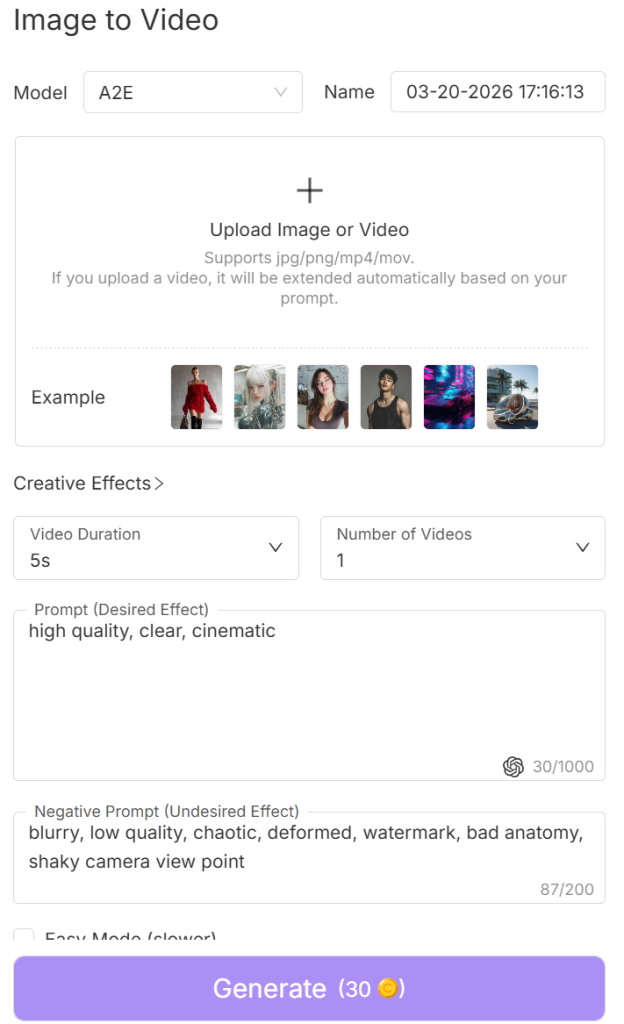Click the Generate button

coord(309,988)
